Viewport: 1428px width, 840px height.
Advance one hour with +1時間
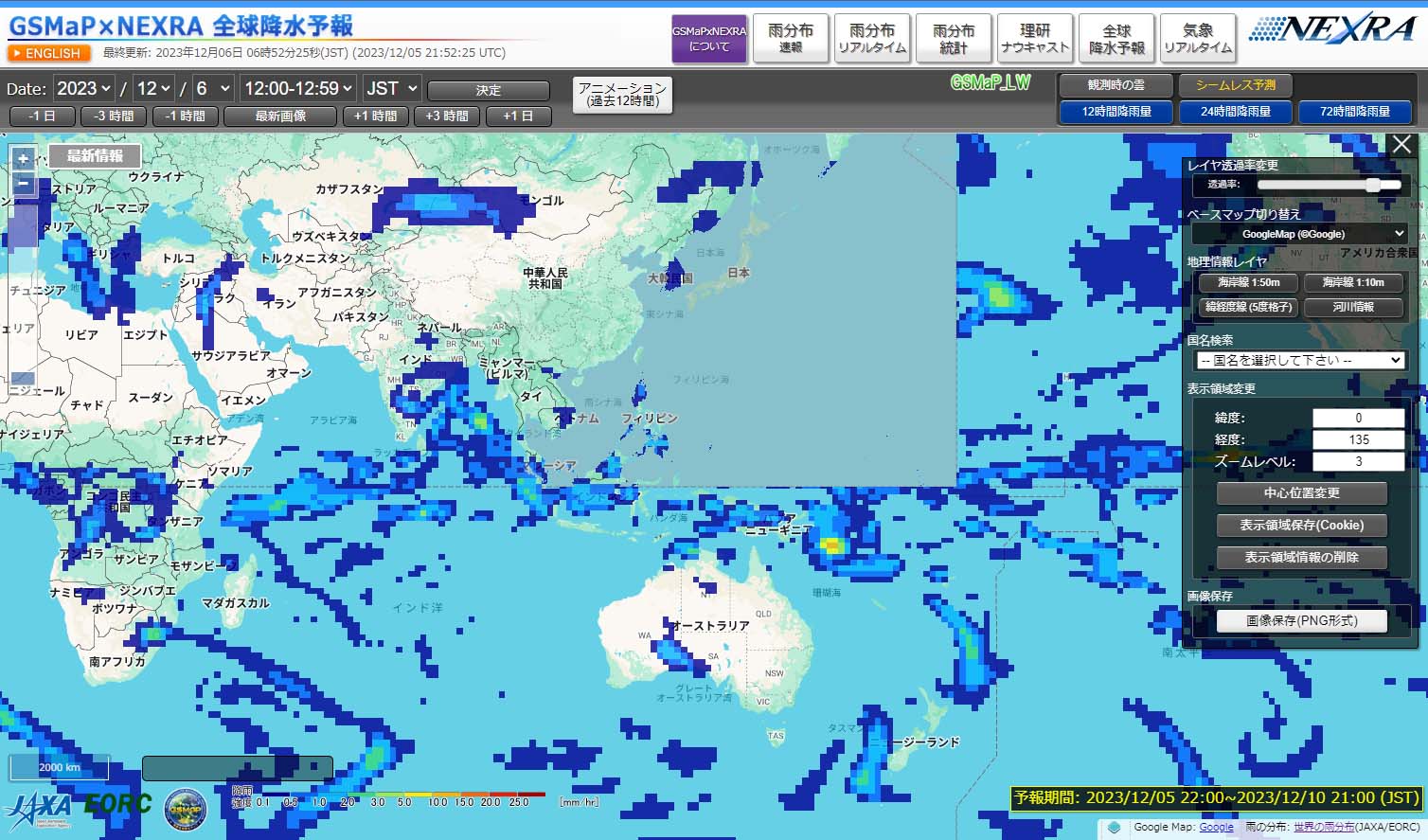[x=375, y=116]
